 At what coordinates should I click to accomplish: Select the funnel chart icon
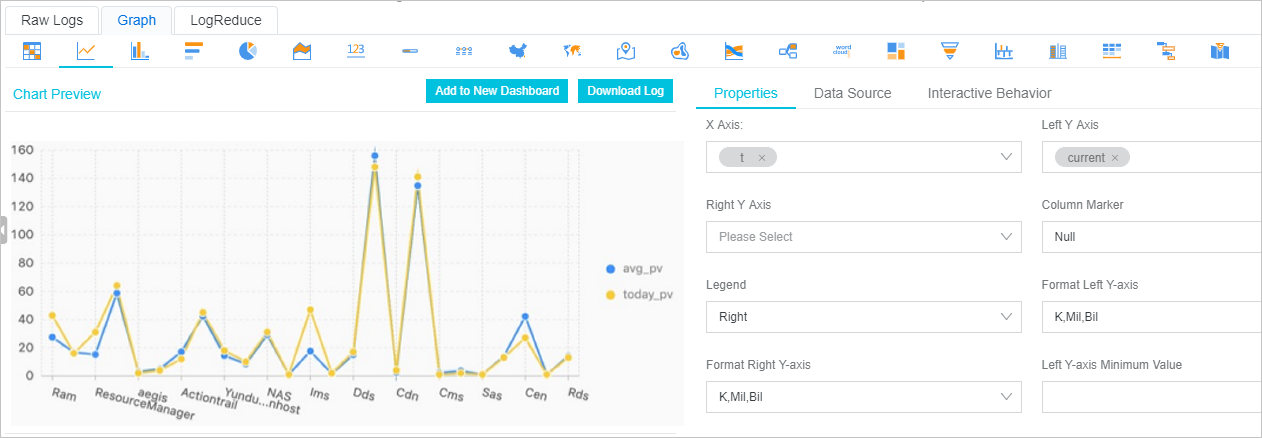click(950, 50)
